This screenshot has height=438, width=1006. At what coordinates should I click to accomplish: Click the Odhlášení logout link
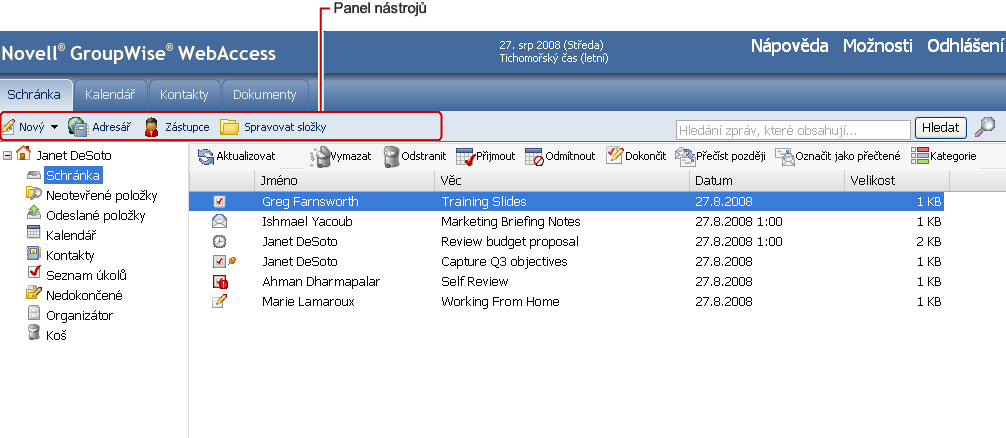pos(966,46)
